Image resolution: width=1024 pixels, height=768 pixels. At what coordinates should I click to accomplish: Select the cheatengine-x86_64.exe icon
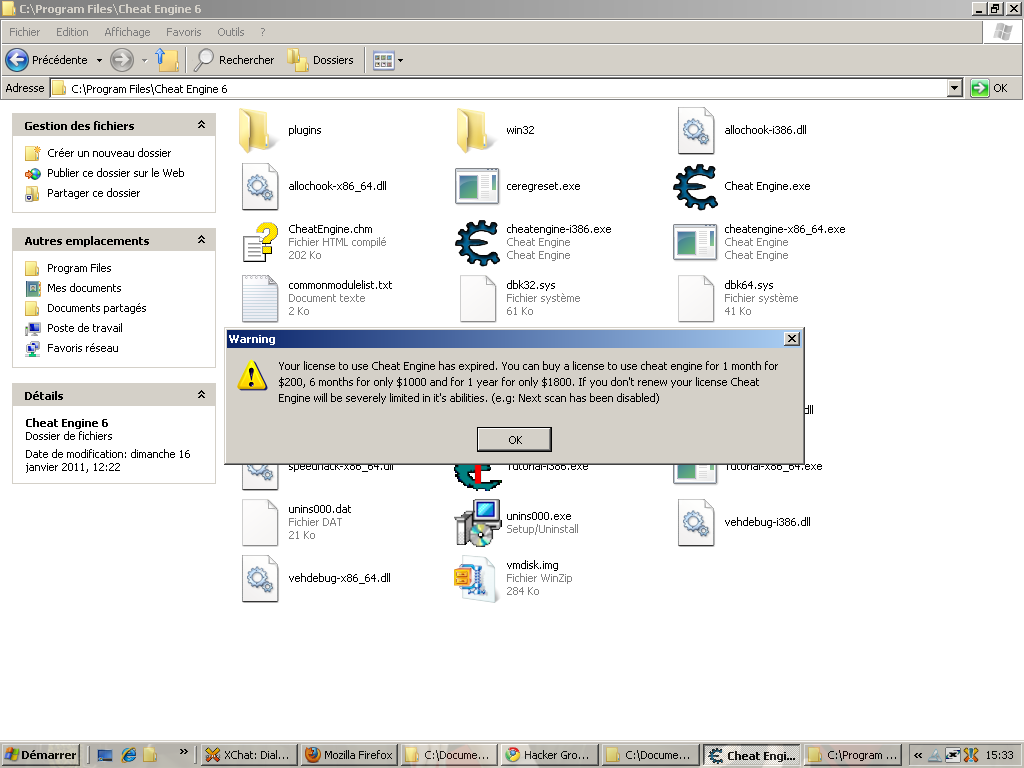point(695,242)
